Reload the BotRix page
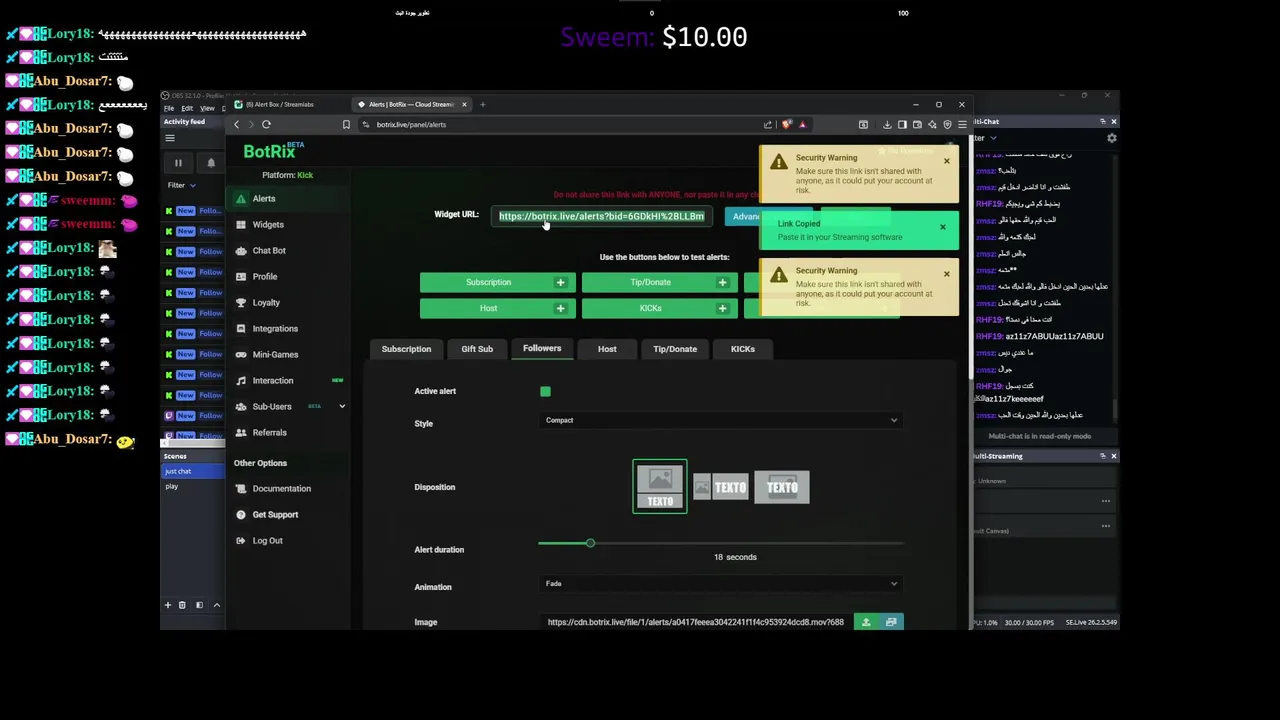Viewport: 1280px width, 720px height. [266, 125]
